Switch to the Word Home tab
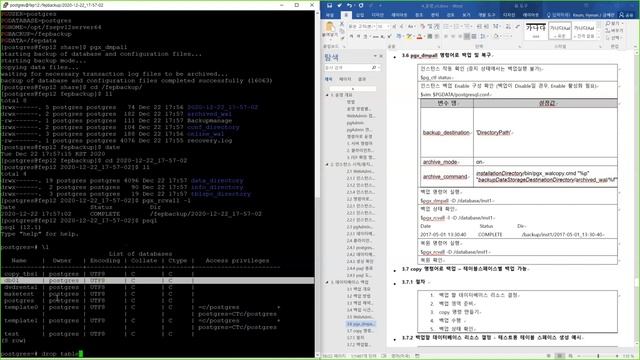 pos(346,15)
